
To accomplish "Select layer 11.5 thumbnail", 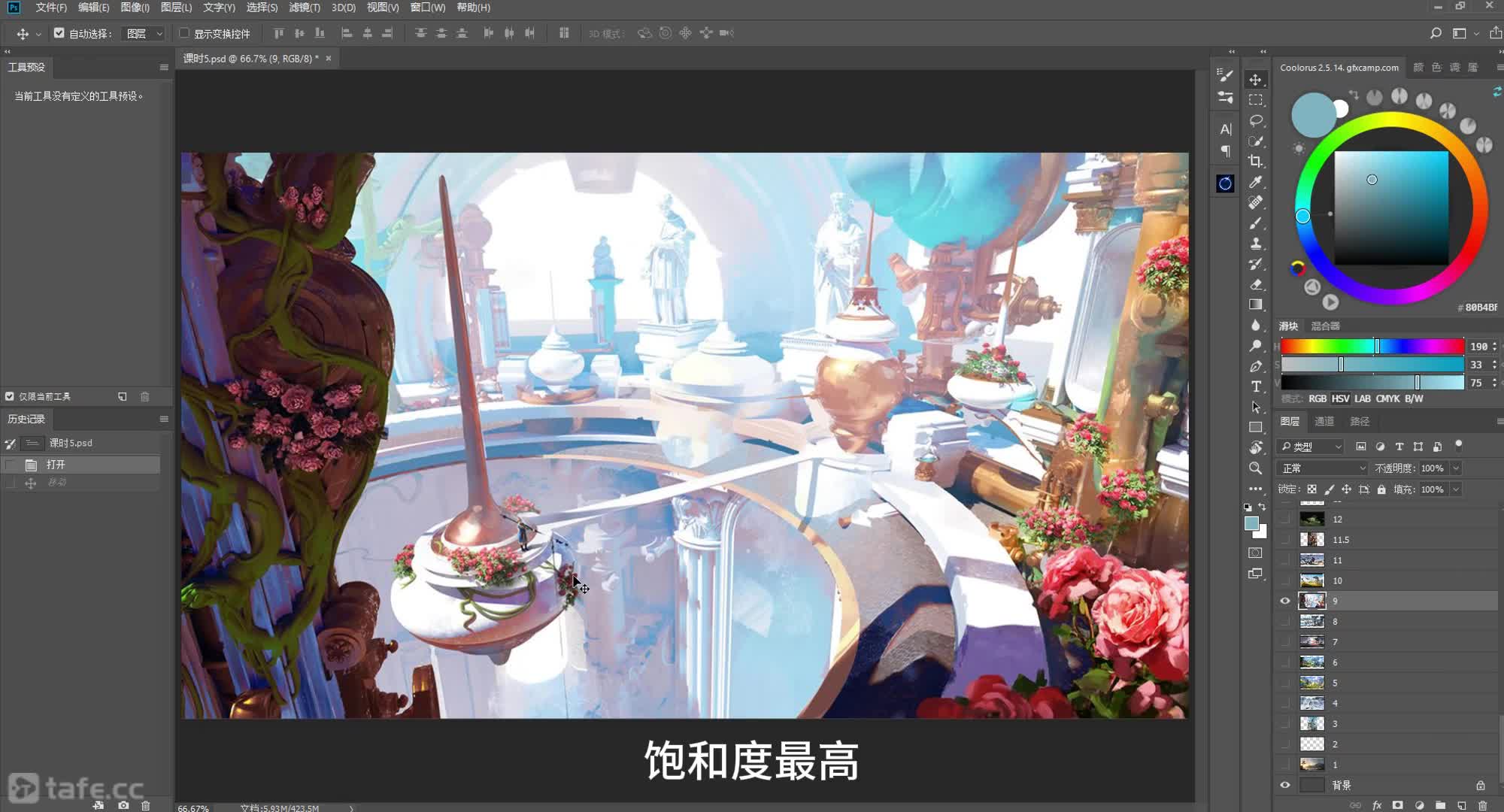I will [x=1311, y=540].
